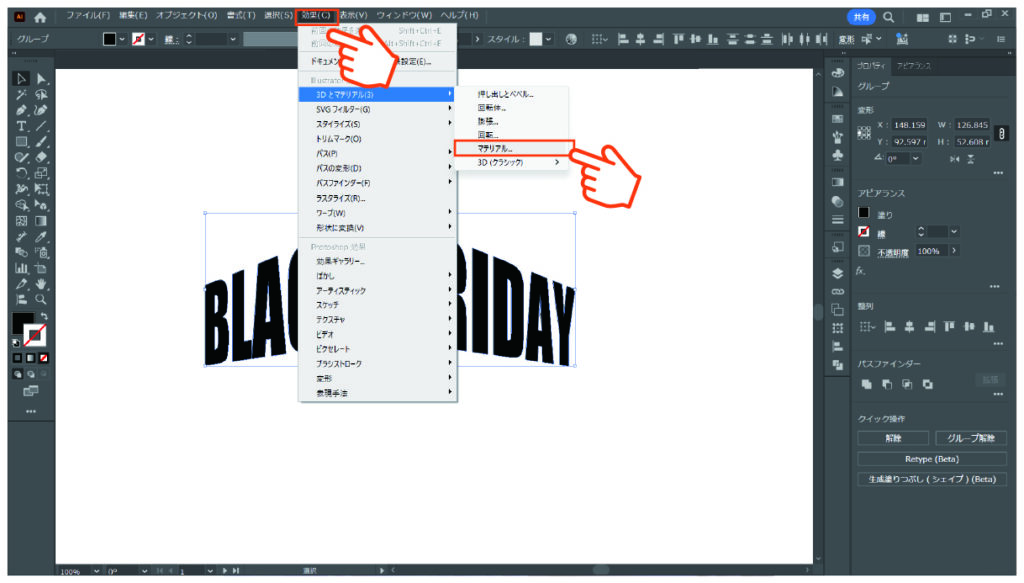Switch to the アピアランス tab
The image size is (1024, 583).
[x=914, y=65]
